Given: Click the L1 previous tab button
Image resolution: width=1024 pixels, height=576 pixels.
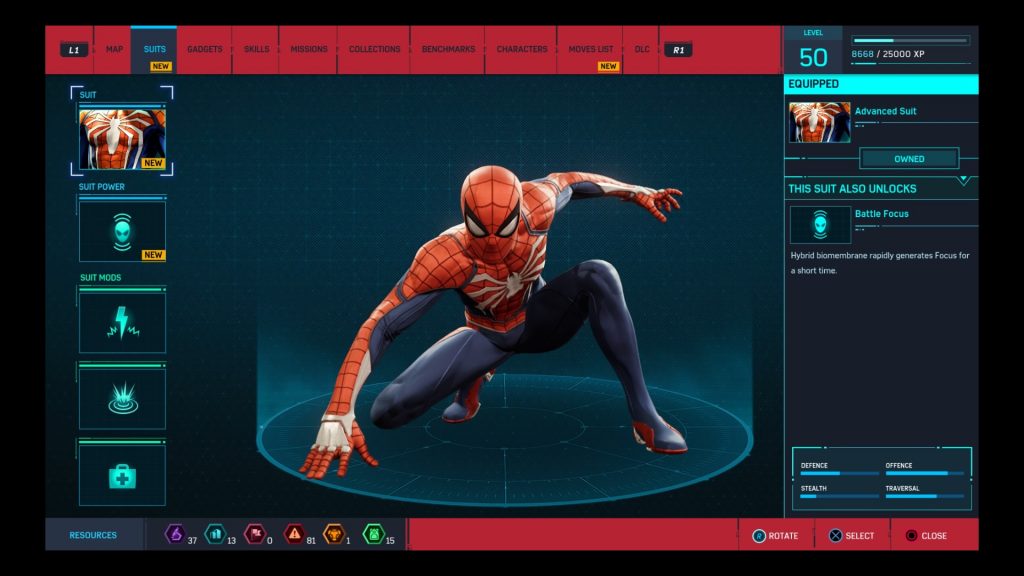Looking at the screenshot, I should click(74, 50).
